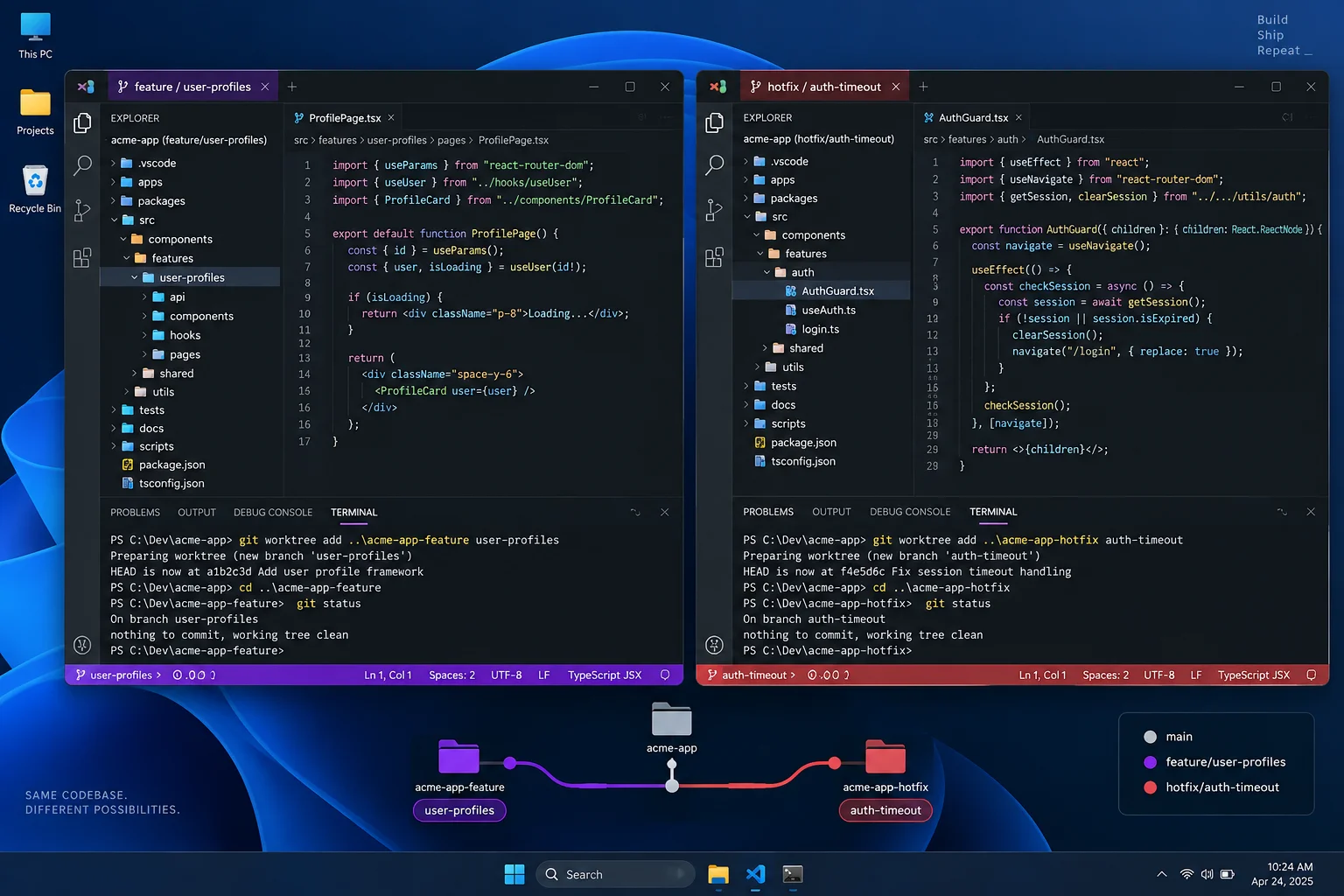The height and width of the screenshot is (896, 1344).
Task: Switch to PROBLEMS tab in left window
Action: [x=135, y=513]
